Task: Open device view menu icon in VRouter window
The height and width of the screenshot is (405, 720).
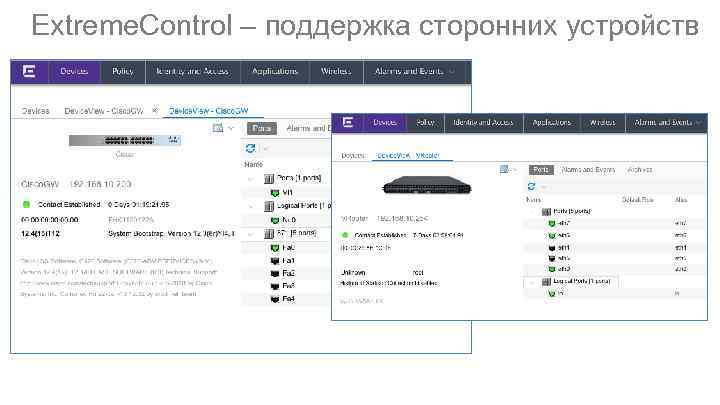Action: [504, 169]
